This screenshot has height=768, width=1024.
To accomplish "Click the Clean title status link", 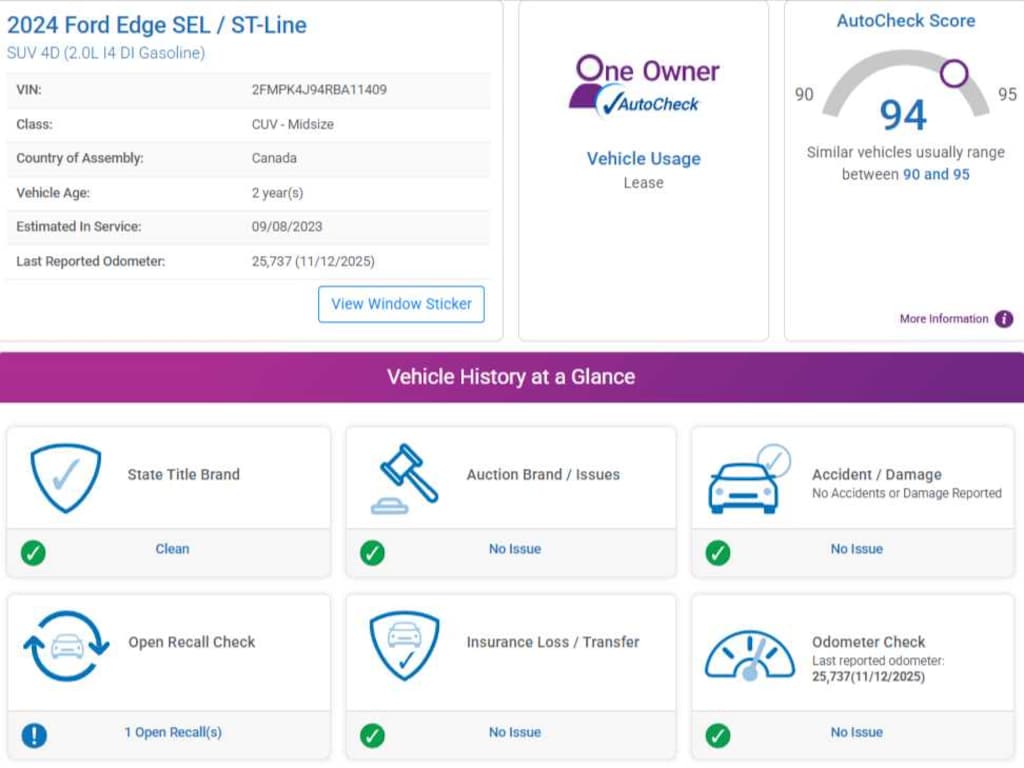I will click(172, 549).
